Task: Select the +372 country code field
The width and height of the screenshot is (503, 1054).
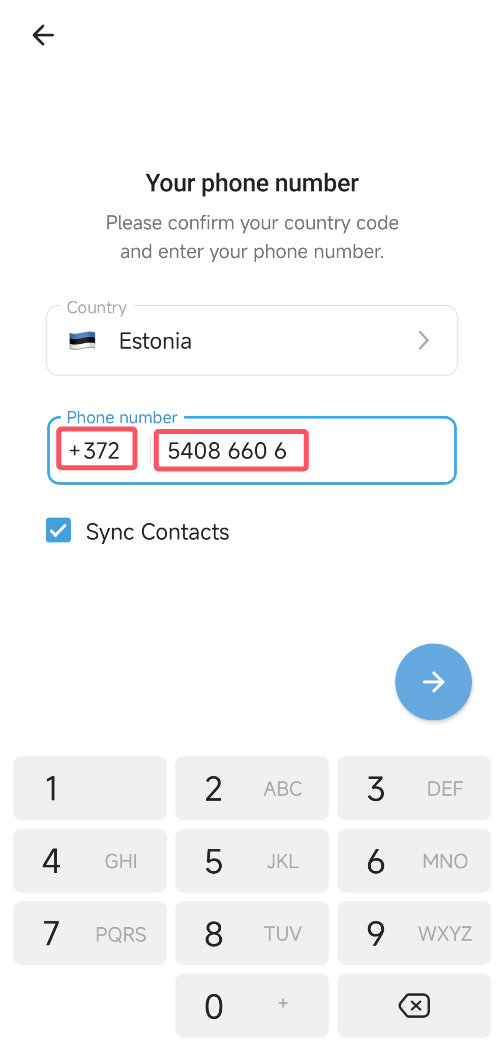Action: coord(97,450)
